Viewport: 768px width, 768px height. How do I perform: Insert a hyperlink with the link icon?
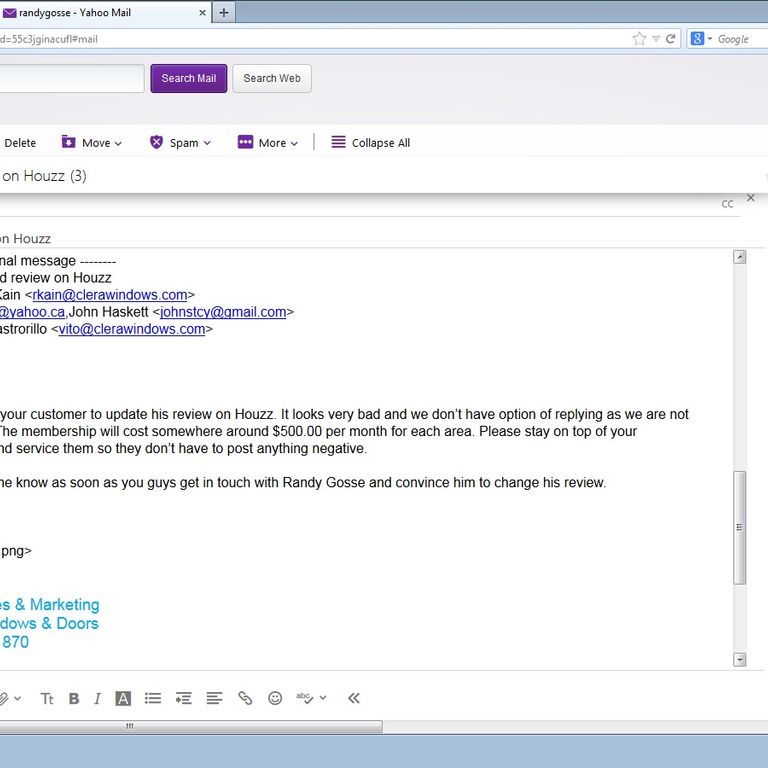point(245,699)
